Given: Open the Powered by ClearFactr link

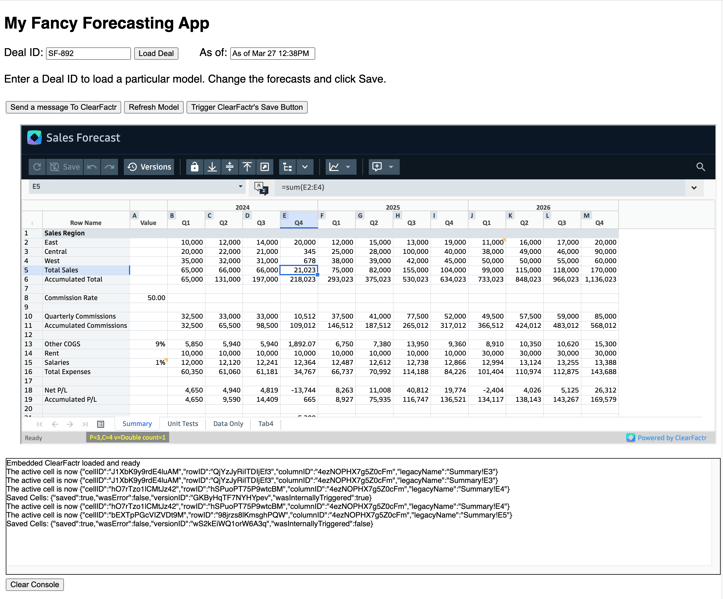Looking at the screenshot, I should pyautogui.click(x=667, y=438).
